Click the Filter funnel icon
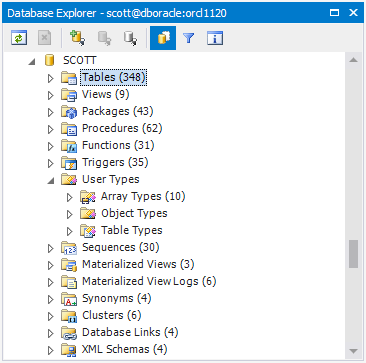The height and width of the screenshot is (363, 366). pyautogui.click(x=189, y=38)
